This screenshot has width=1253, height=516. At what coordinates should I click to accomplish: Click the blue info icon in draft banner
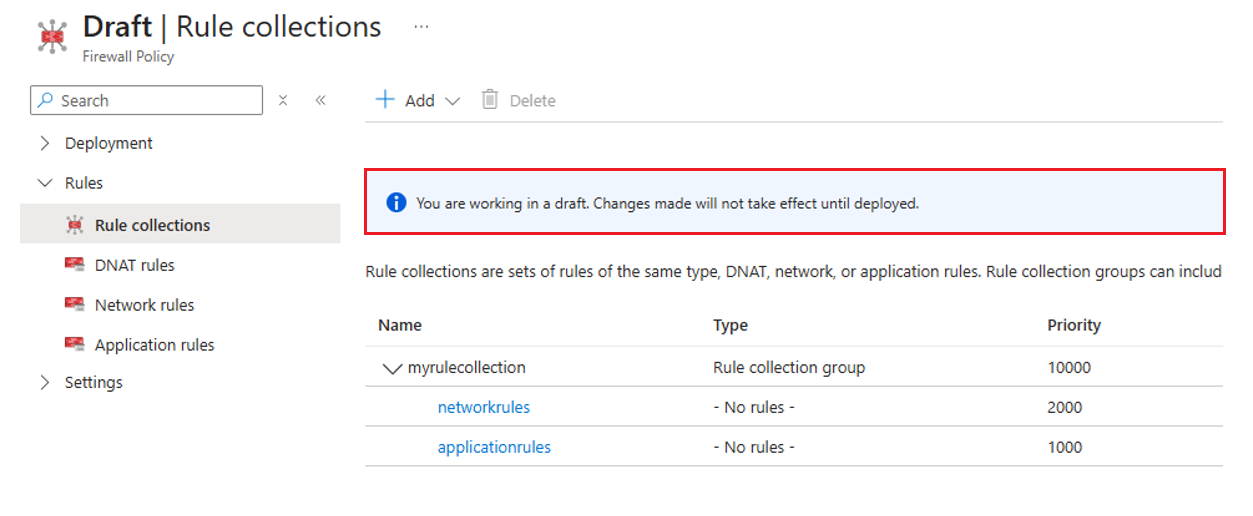tap(397, 203)
